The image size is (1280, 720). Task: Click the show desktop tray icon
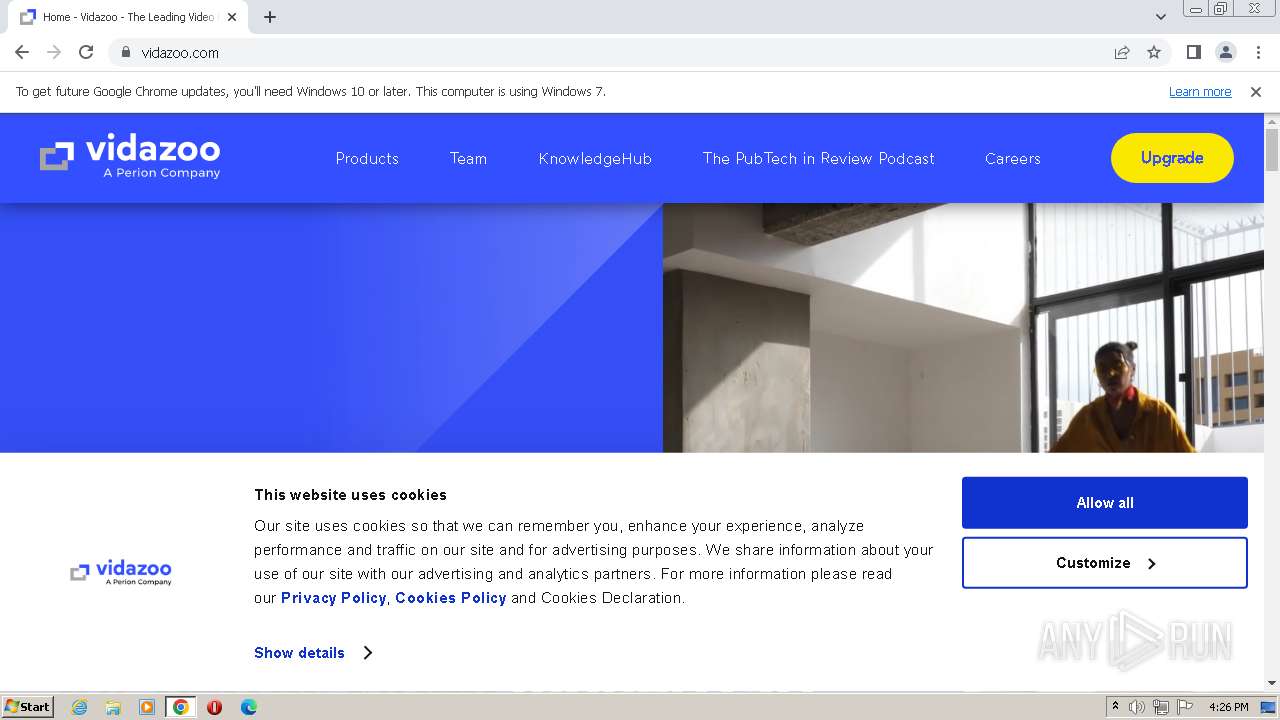click(x=1269, y=707)
